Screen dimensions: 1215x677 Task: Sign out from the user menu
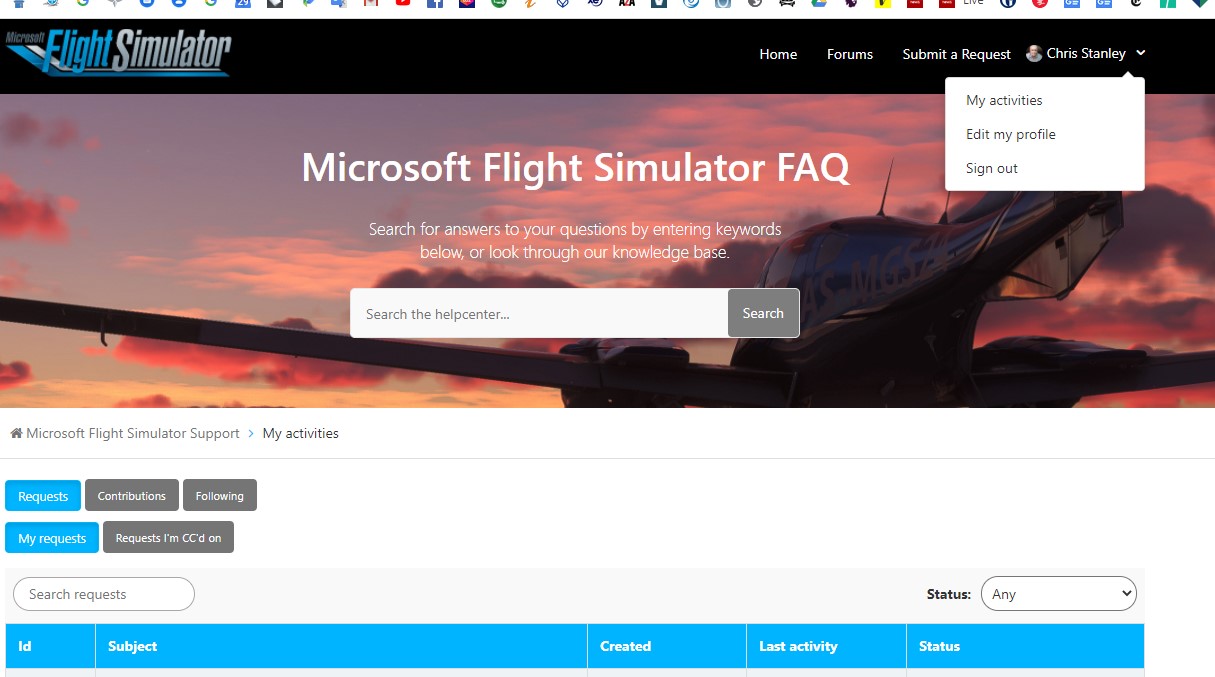(992, 168)
